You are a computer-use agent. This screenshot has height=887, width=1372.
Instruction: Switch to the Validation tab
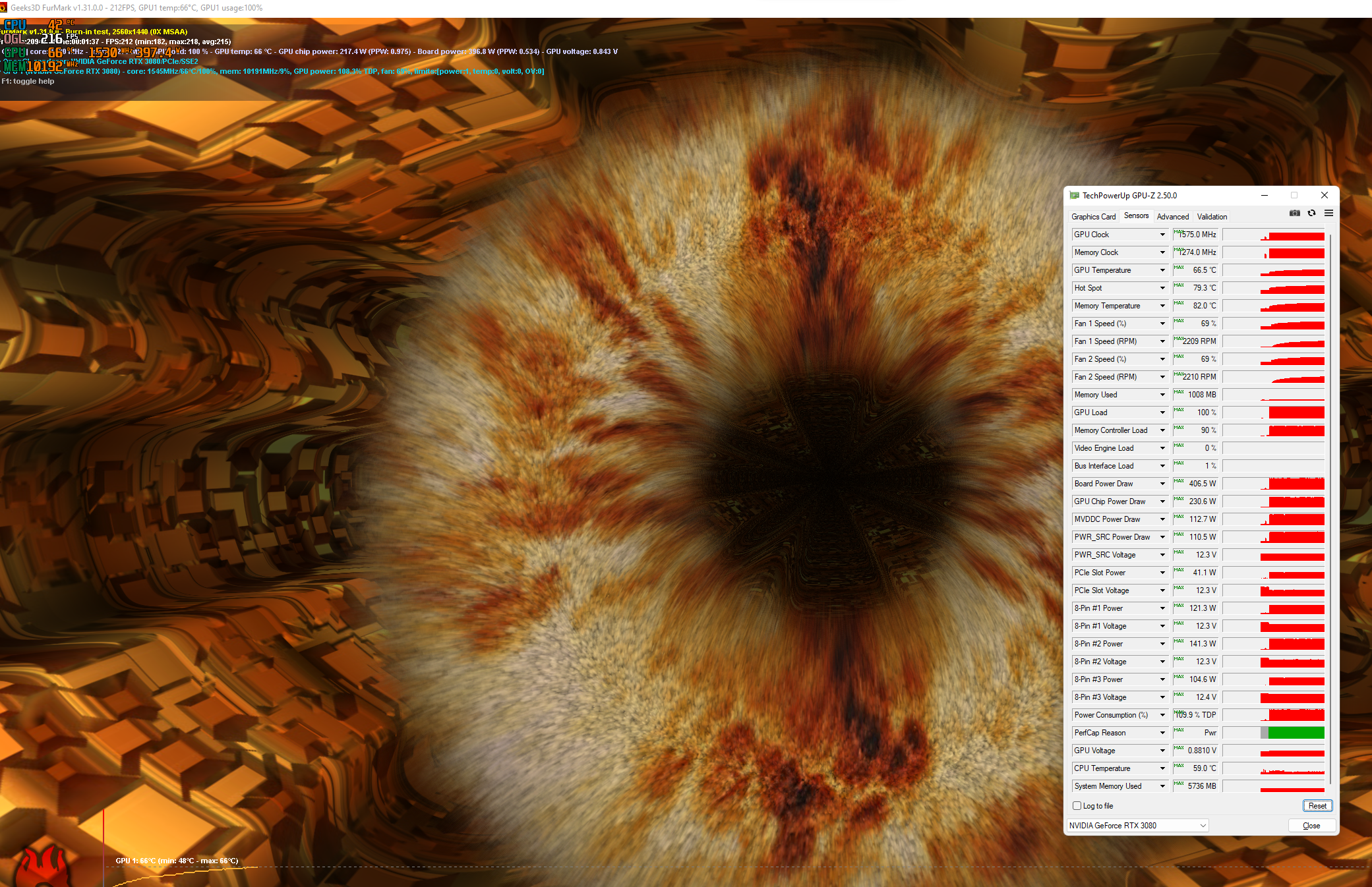[1211, 217]
